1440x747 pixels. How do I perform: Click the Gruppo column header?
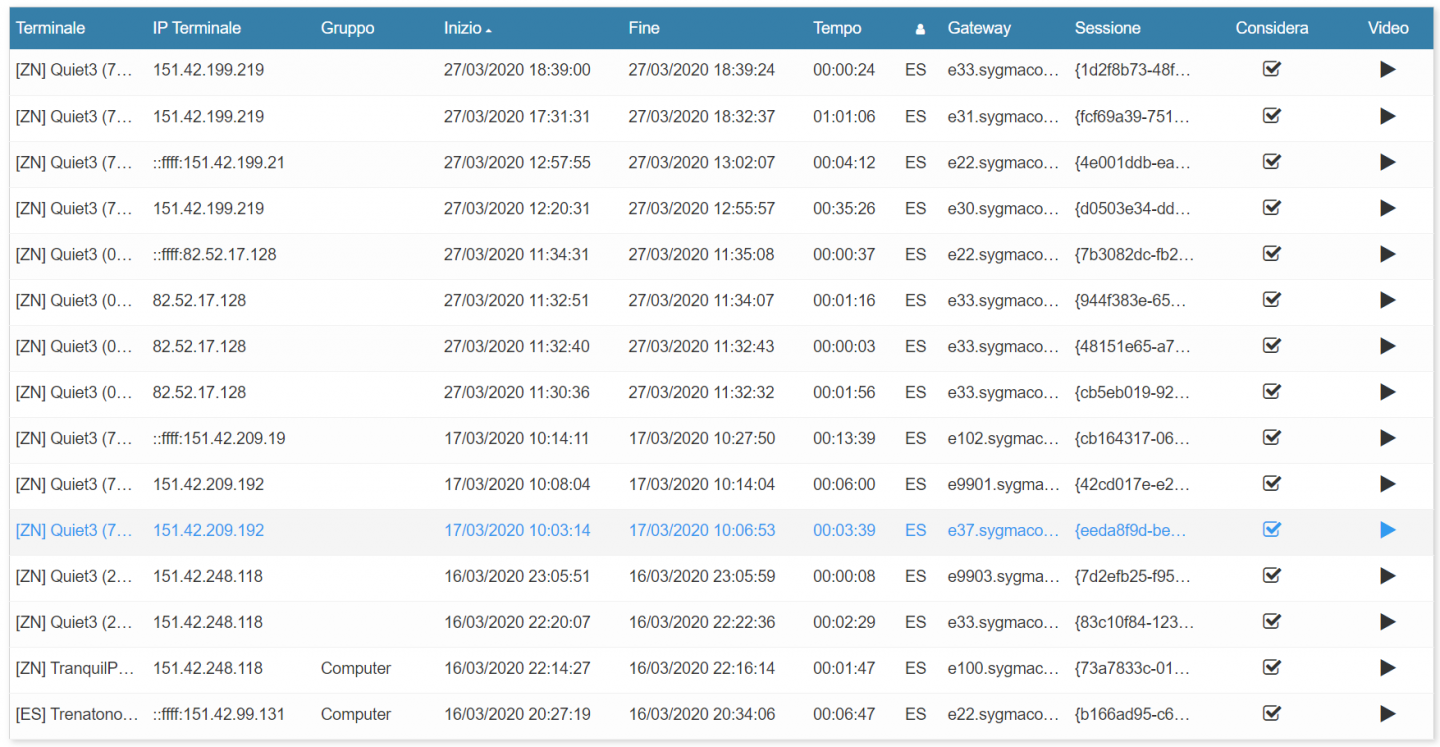[347, 29]
